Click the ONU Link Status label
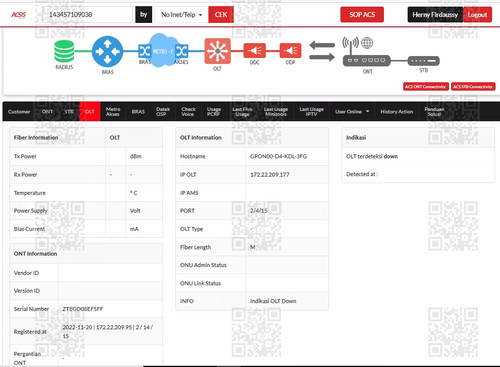 (200, 283)
